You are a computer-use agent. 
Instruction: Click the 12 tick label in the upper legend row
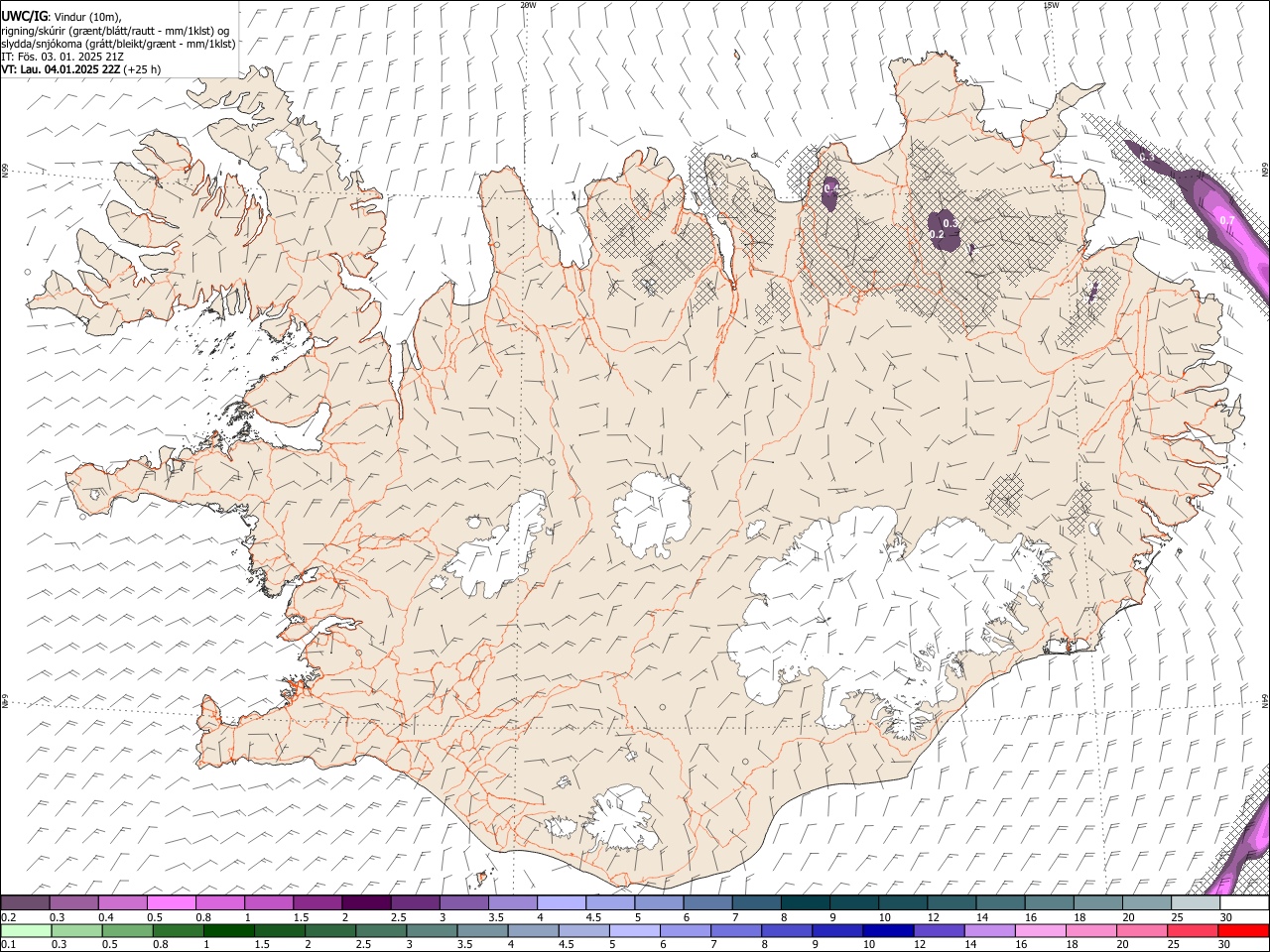[934, 917]
